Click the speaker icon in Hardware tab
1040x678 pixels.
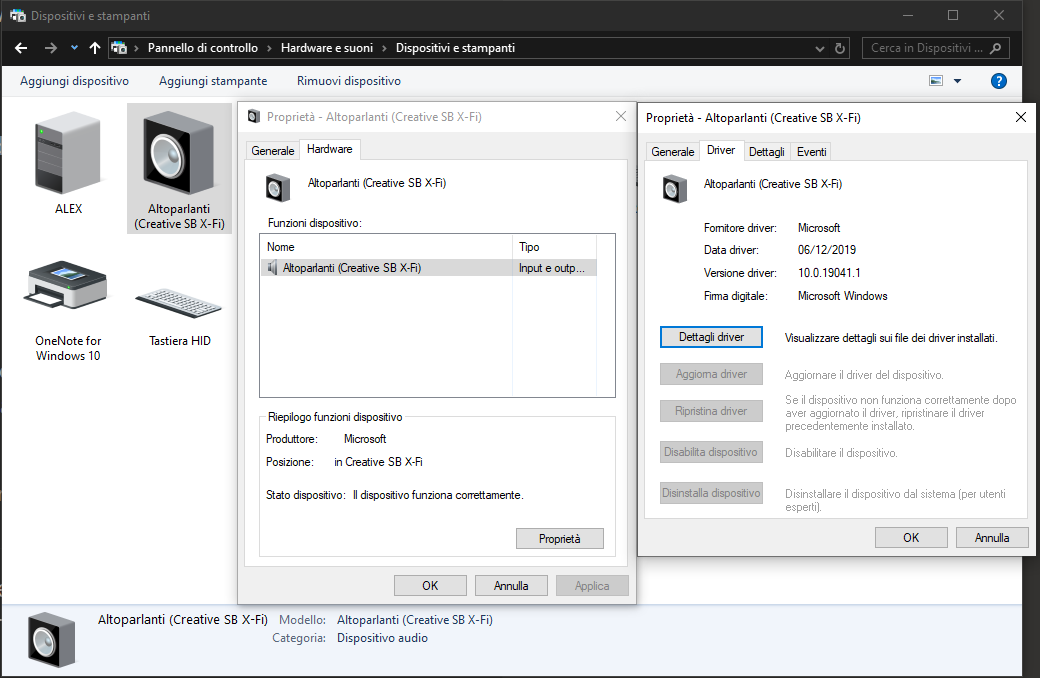pyautogui.click(x=278, y=188)
